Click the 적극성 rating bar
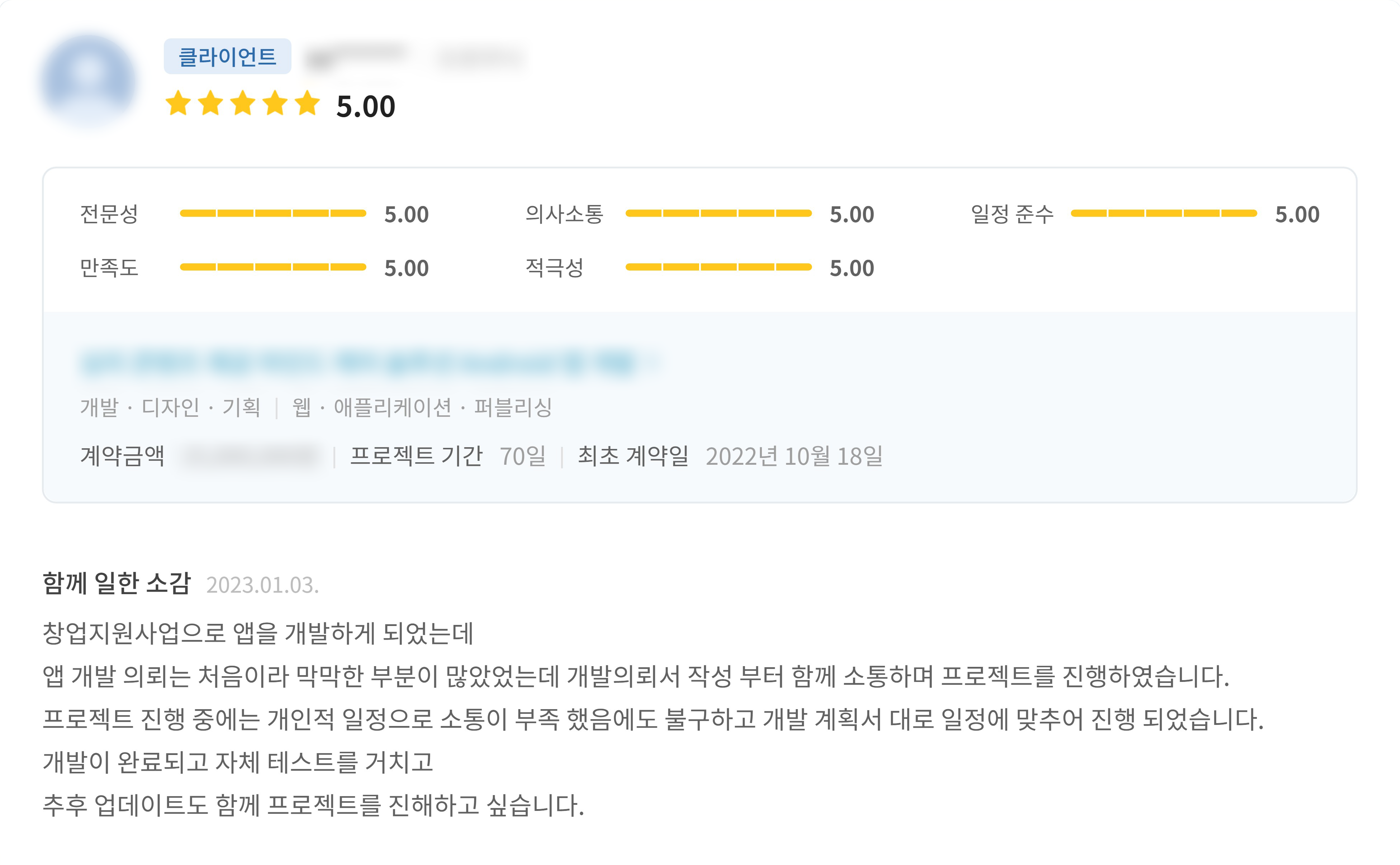Screen dimensions: 1400x865 718,267
